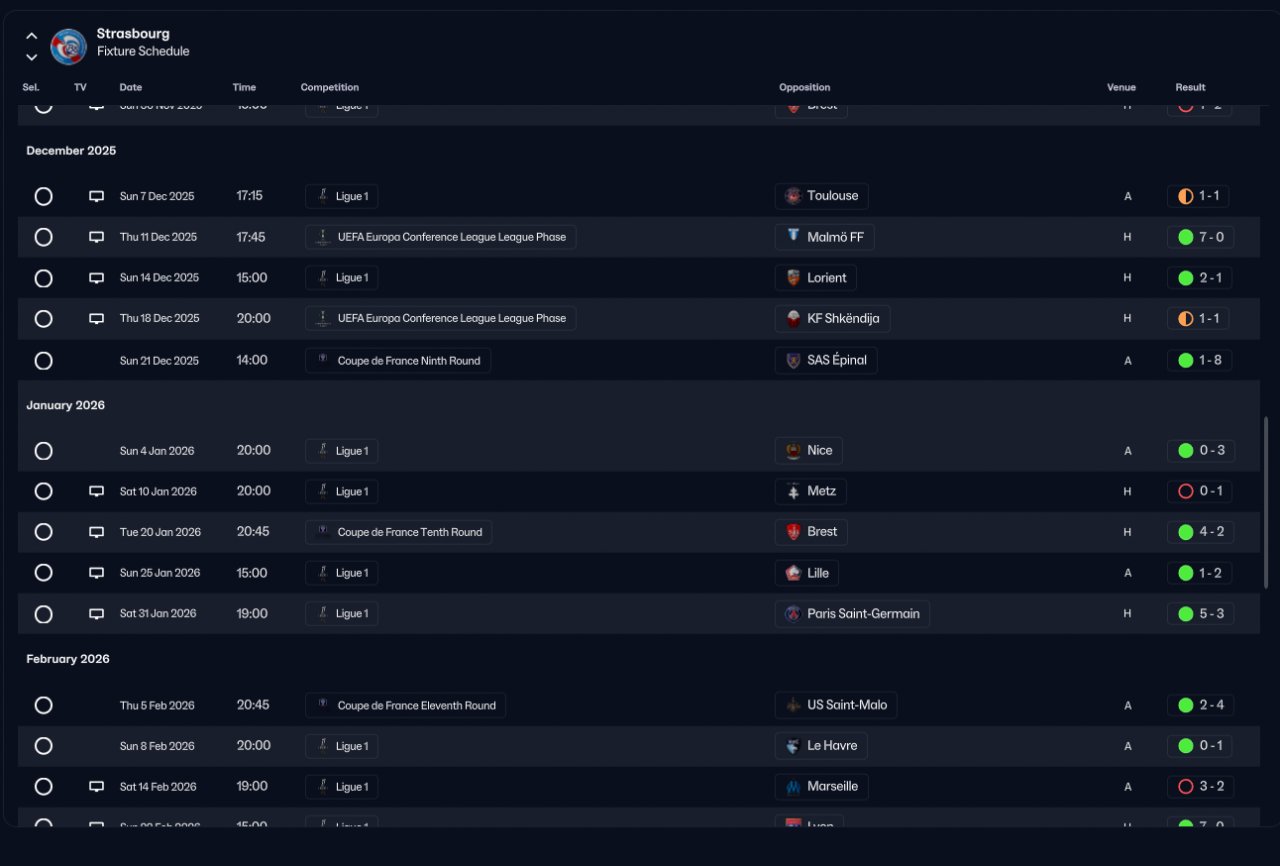
Task: Click the TV icon for the Marseille match
Action: pos(97,787)
